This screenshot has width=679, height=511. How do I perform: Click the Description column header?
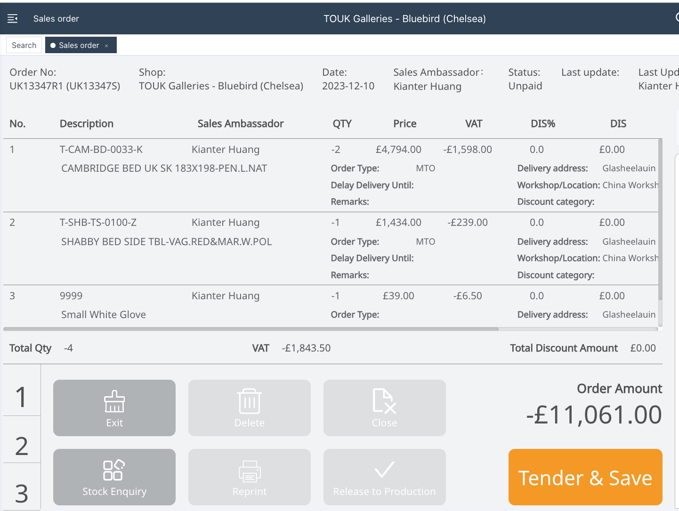(x=86, y=124)
